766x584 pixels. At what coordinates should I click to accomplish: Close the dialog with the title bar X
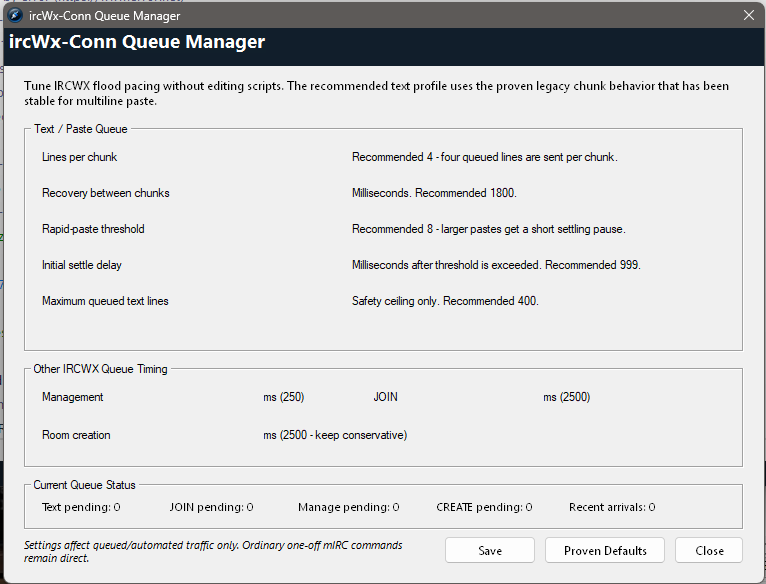click(748, 15)
